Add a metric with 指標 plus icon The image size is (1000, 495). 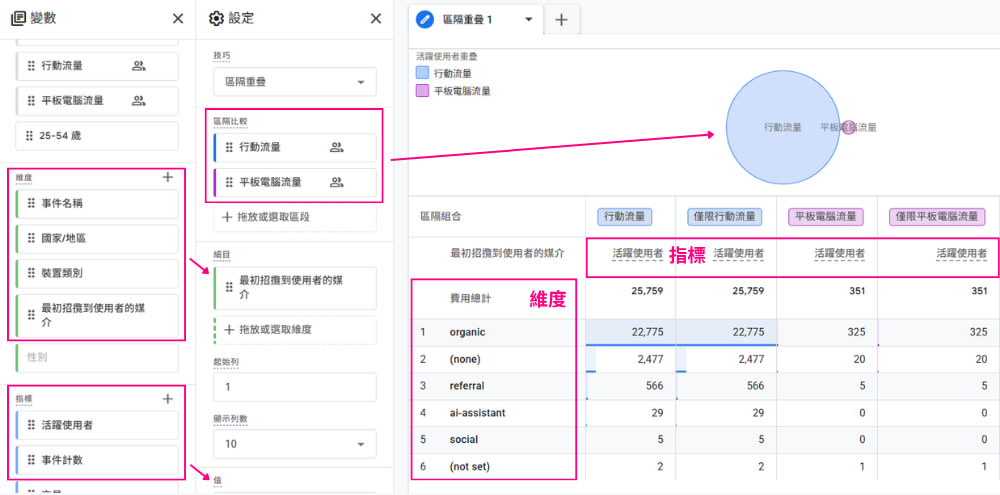(x=168, y=399)
